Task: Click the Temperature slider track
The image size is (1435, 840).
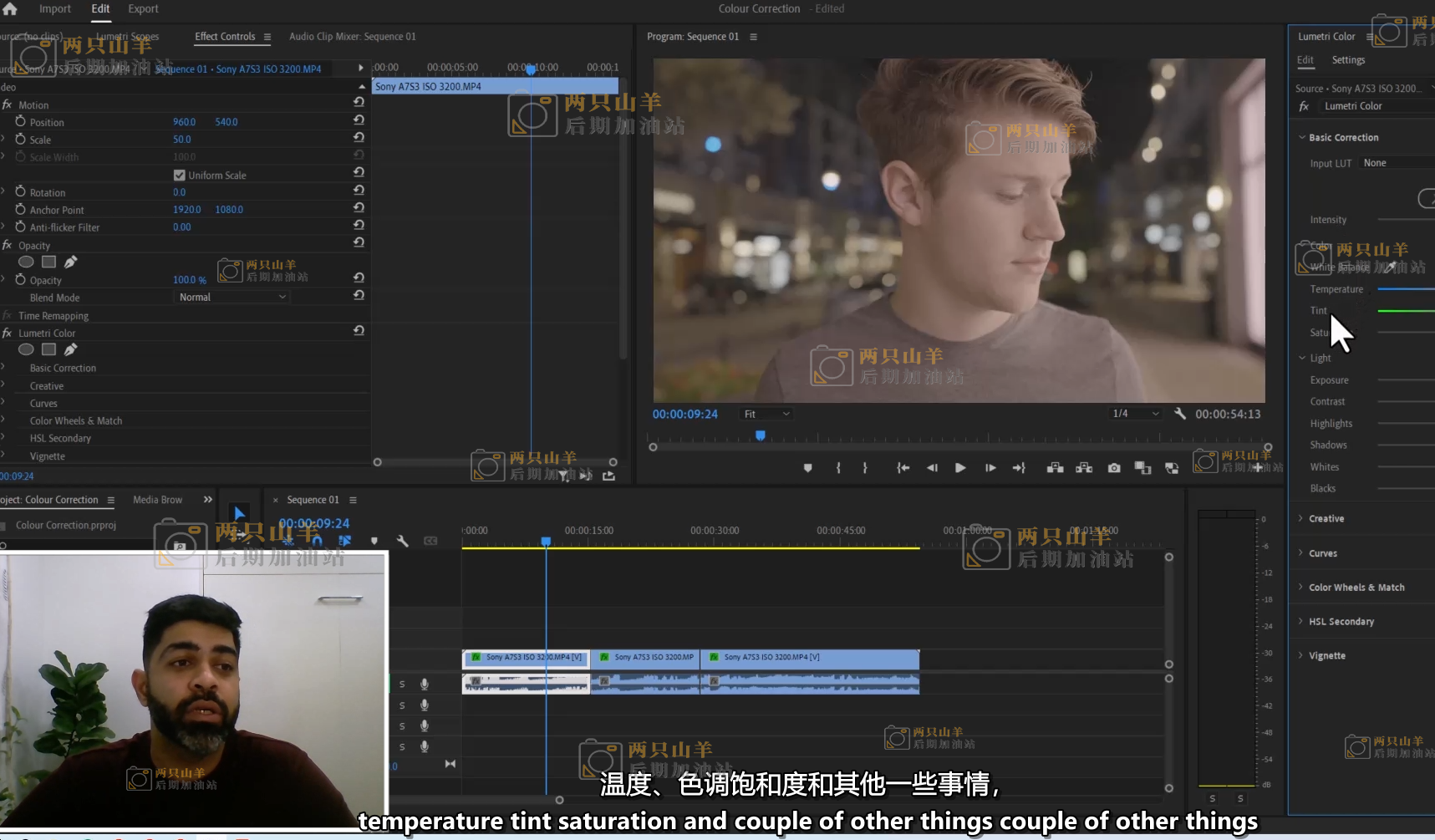Action: (1406, 289)
